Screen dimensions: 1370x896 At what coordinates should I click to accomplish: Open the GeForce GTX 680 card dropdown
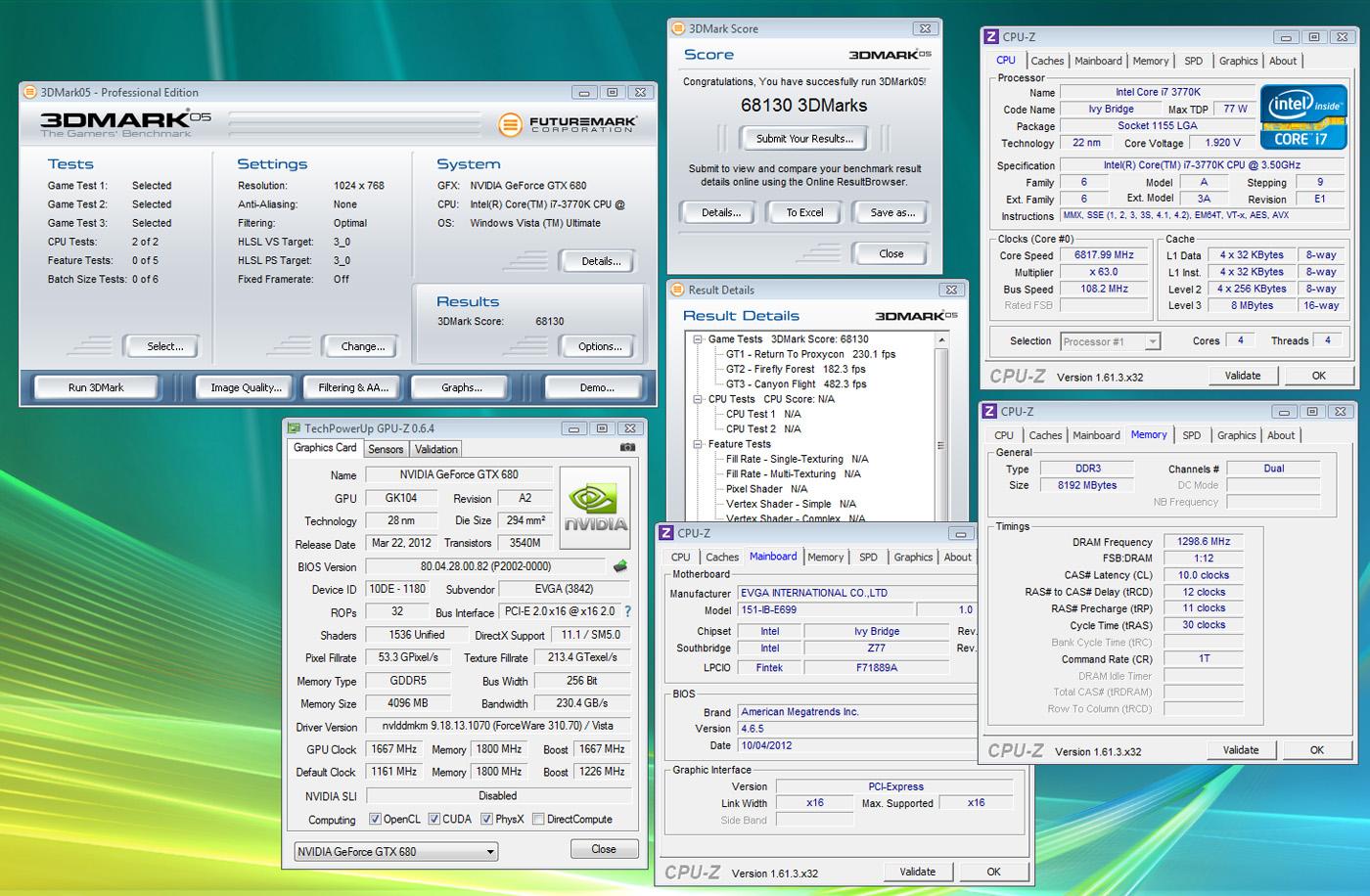(x=396, y=851)
